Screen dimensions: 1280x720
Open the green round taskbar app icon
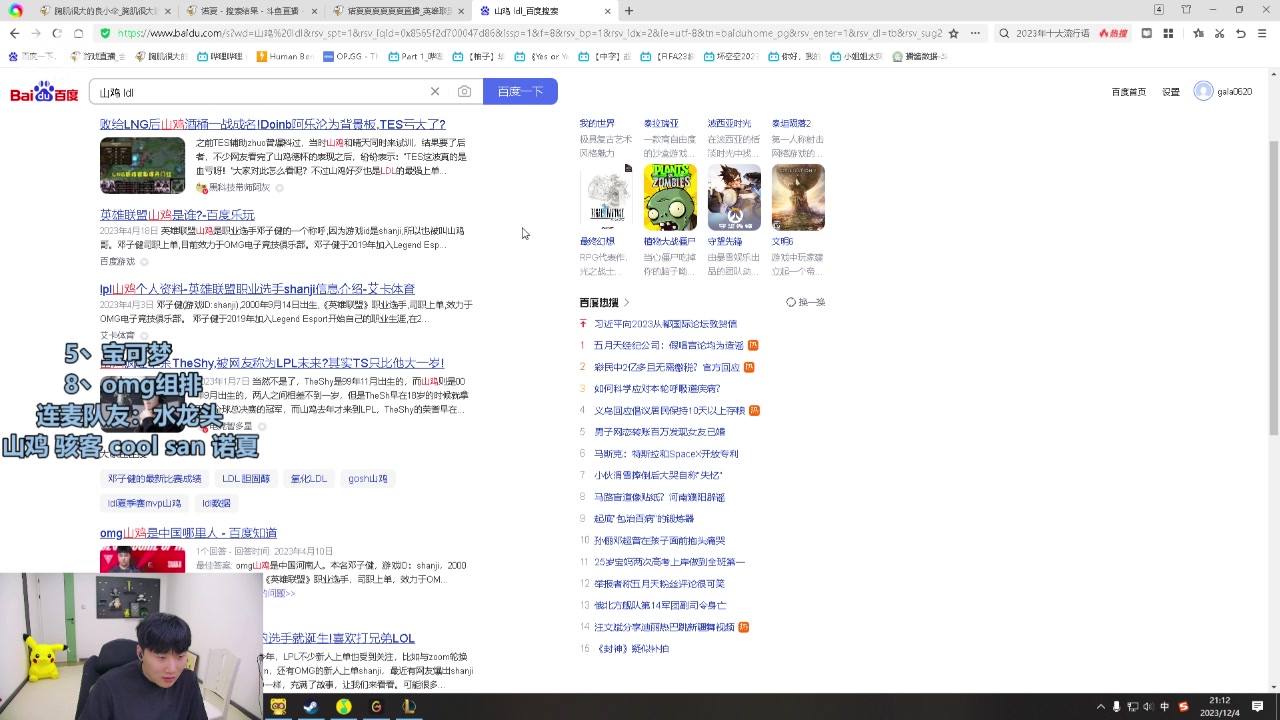(x=343, y=706)
